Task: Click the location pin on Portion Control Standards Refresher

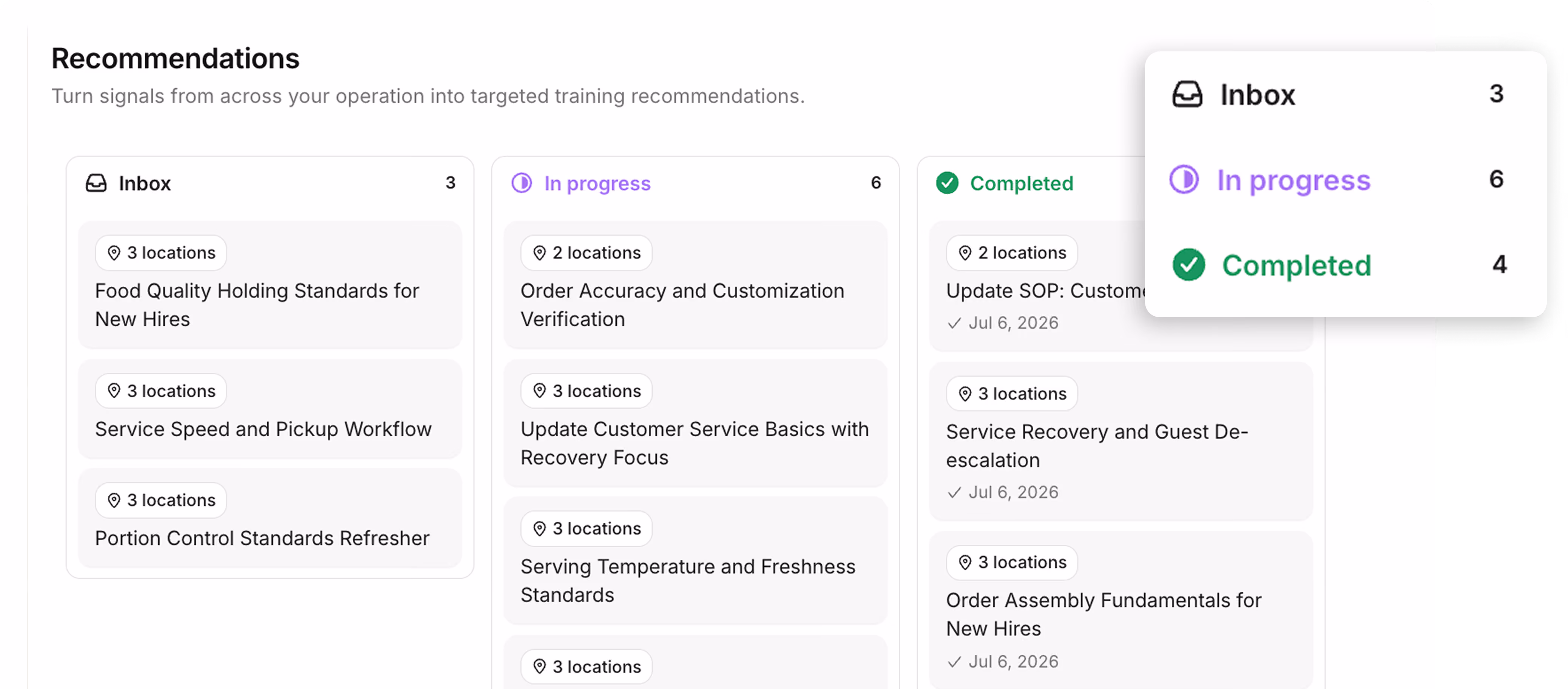Action: pyautogui.click(x=114, y=500)
